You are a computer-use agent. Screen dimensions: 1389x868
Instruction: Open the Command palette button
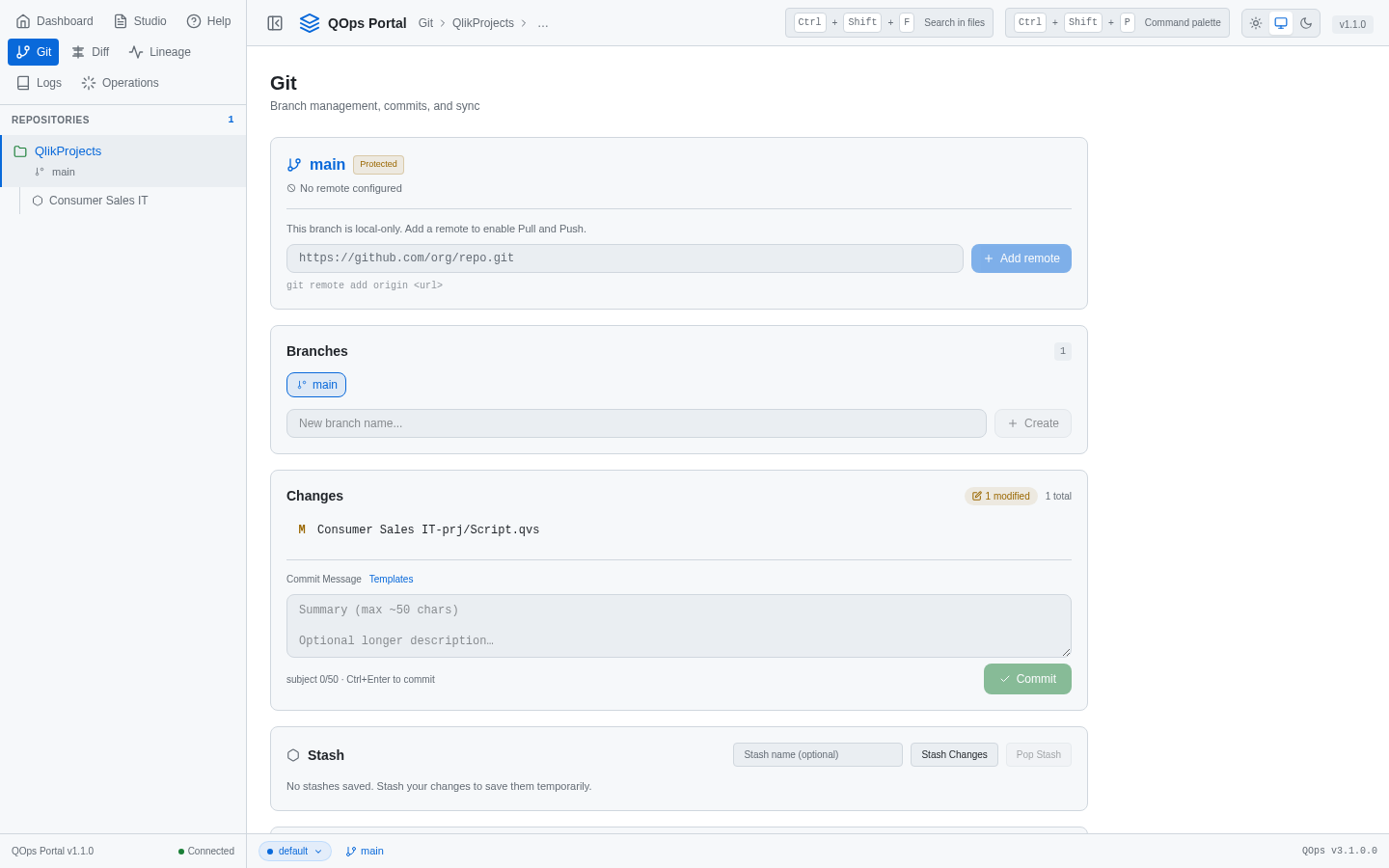point(1117,23)
